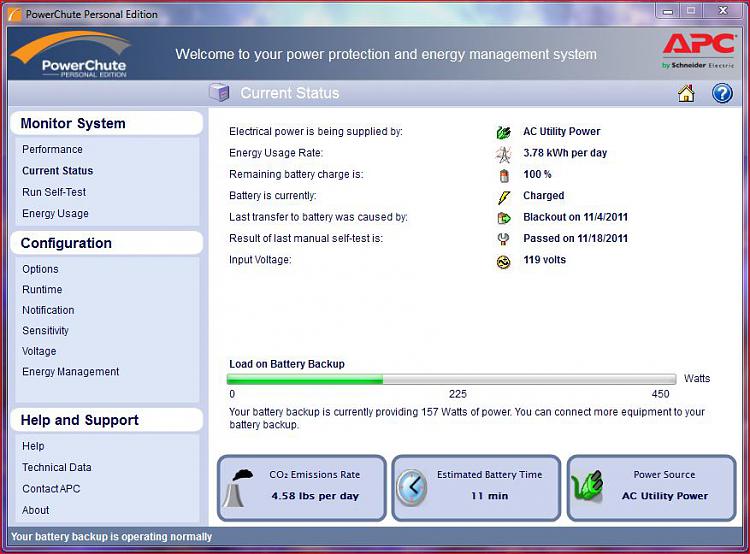
Task: Click the '4.58 lbs per day' value
Action: point(315,496)
